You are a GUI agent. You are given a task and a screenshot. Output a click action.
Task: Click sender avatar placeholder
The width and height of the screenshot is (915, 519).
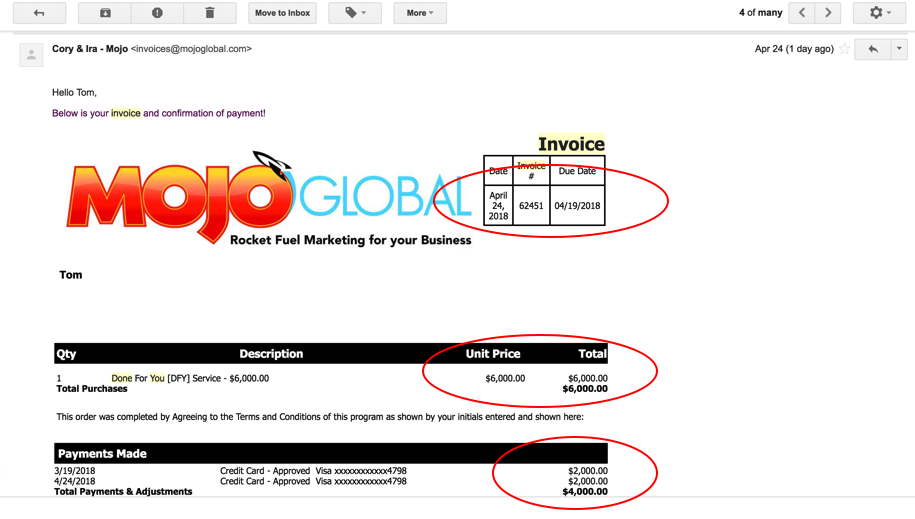(31, 55)
